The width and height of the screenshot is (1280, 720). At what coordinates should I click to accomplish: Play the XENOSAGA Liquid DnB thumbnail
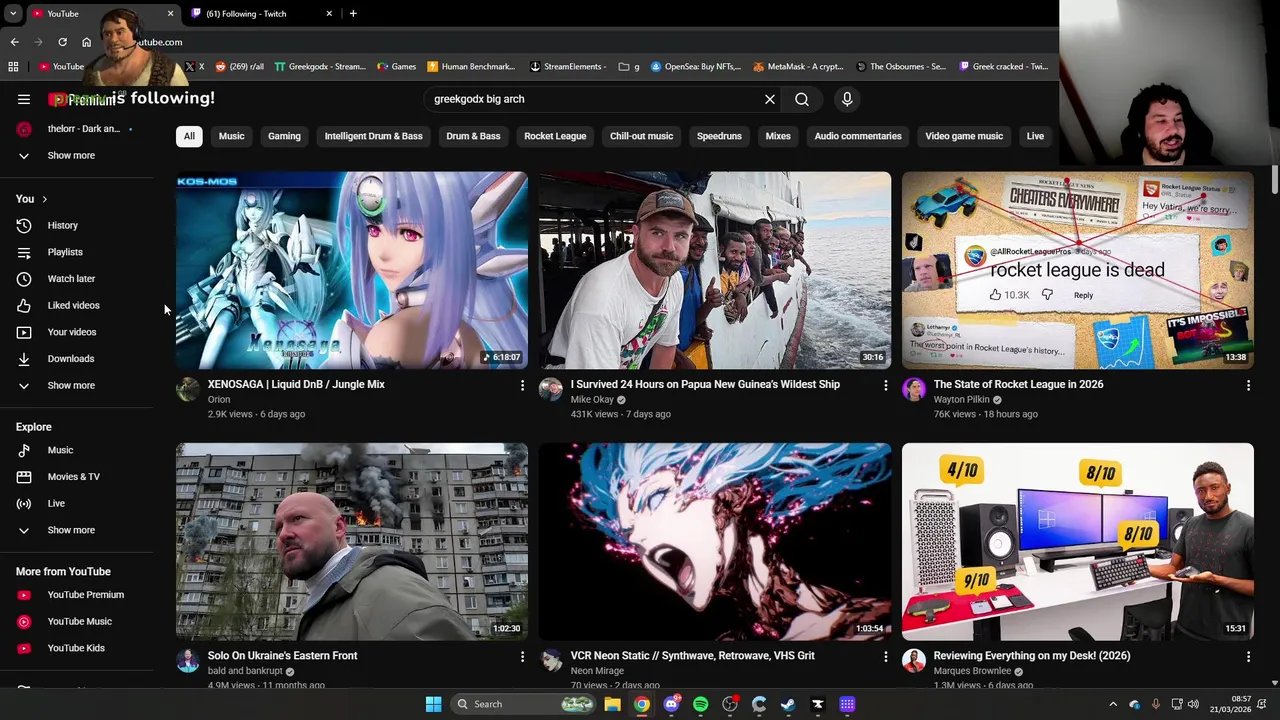(352, 271)
